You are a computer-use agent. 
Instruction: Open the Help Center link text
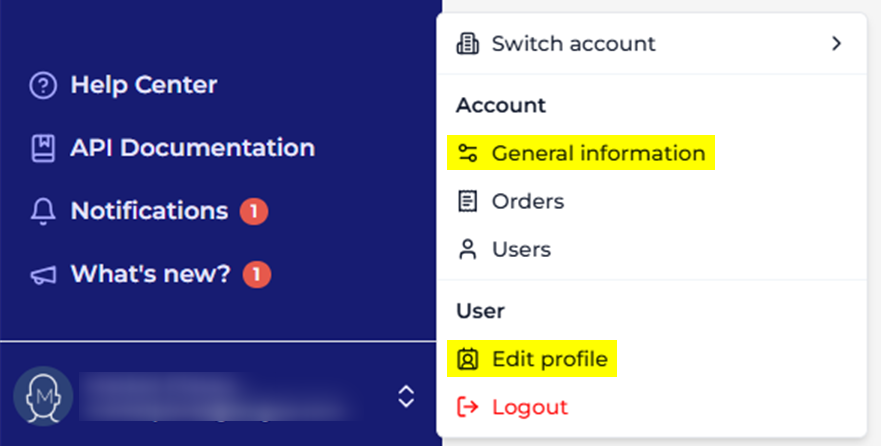(143, 86)
